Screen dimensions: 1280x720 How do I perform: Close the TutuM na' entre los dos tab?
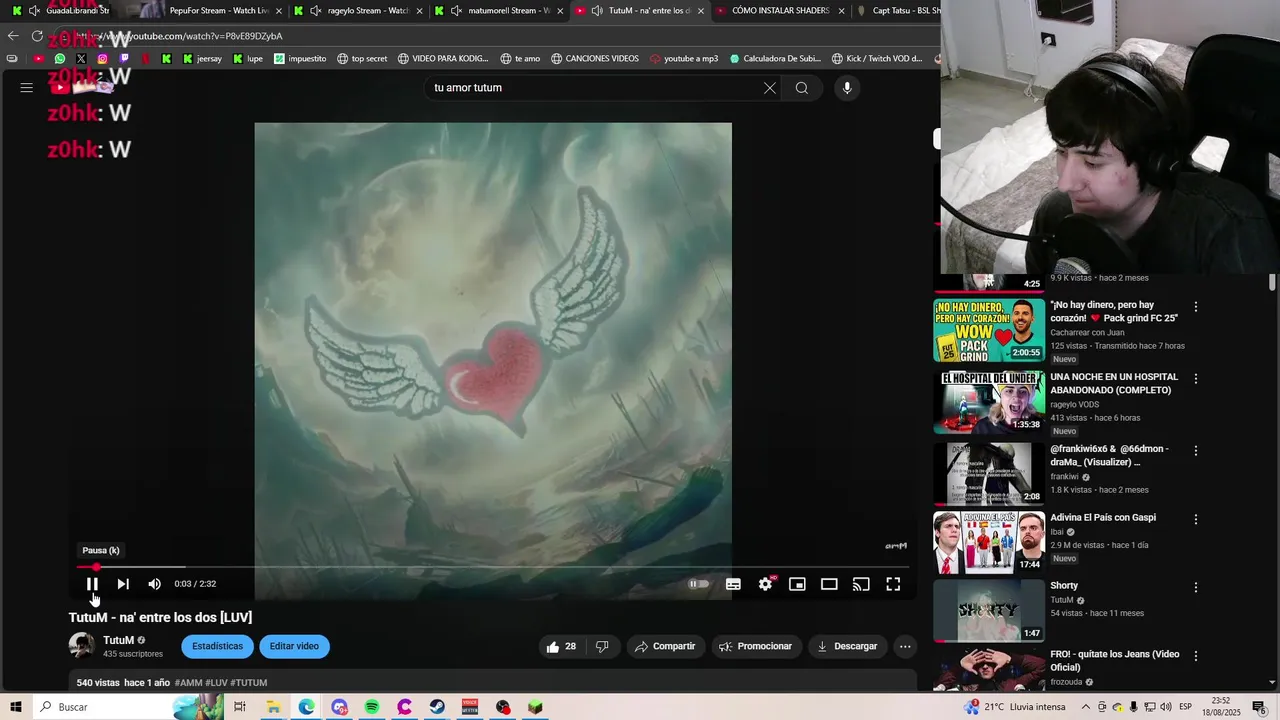700,11
